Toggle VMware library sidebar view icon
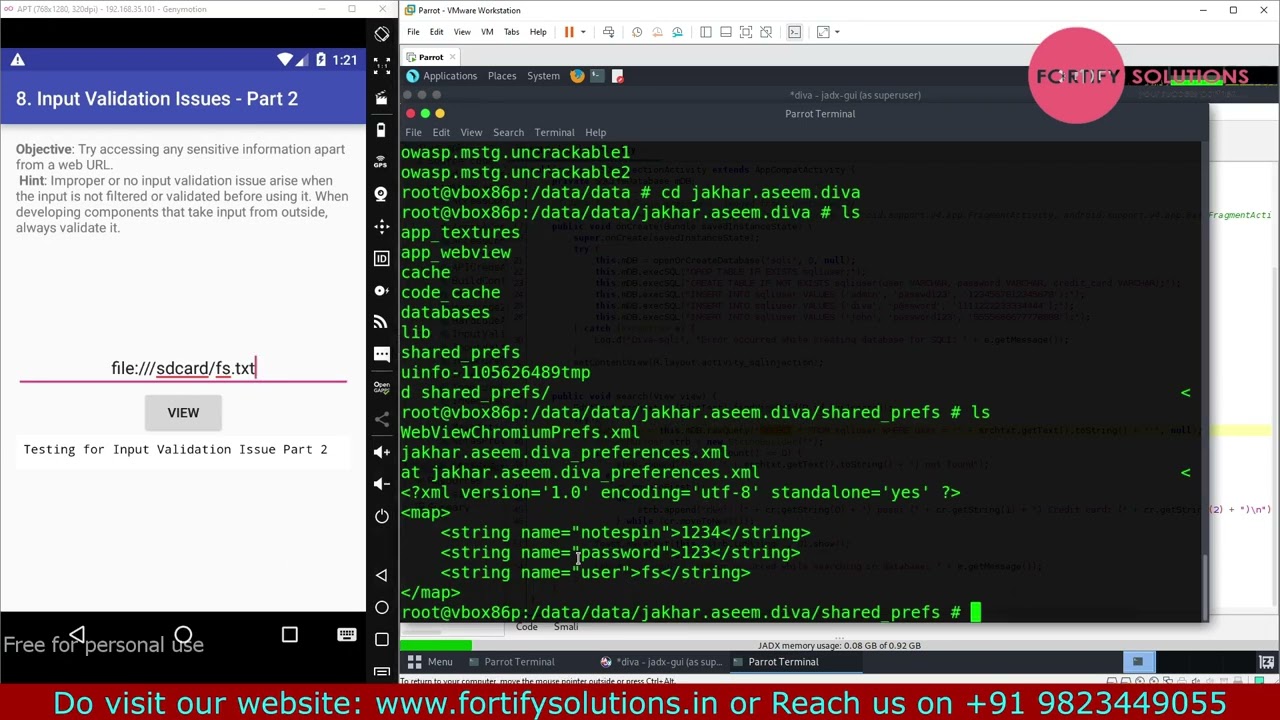Viewport: 1280px width, 720px height. (x=706, y=32)
